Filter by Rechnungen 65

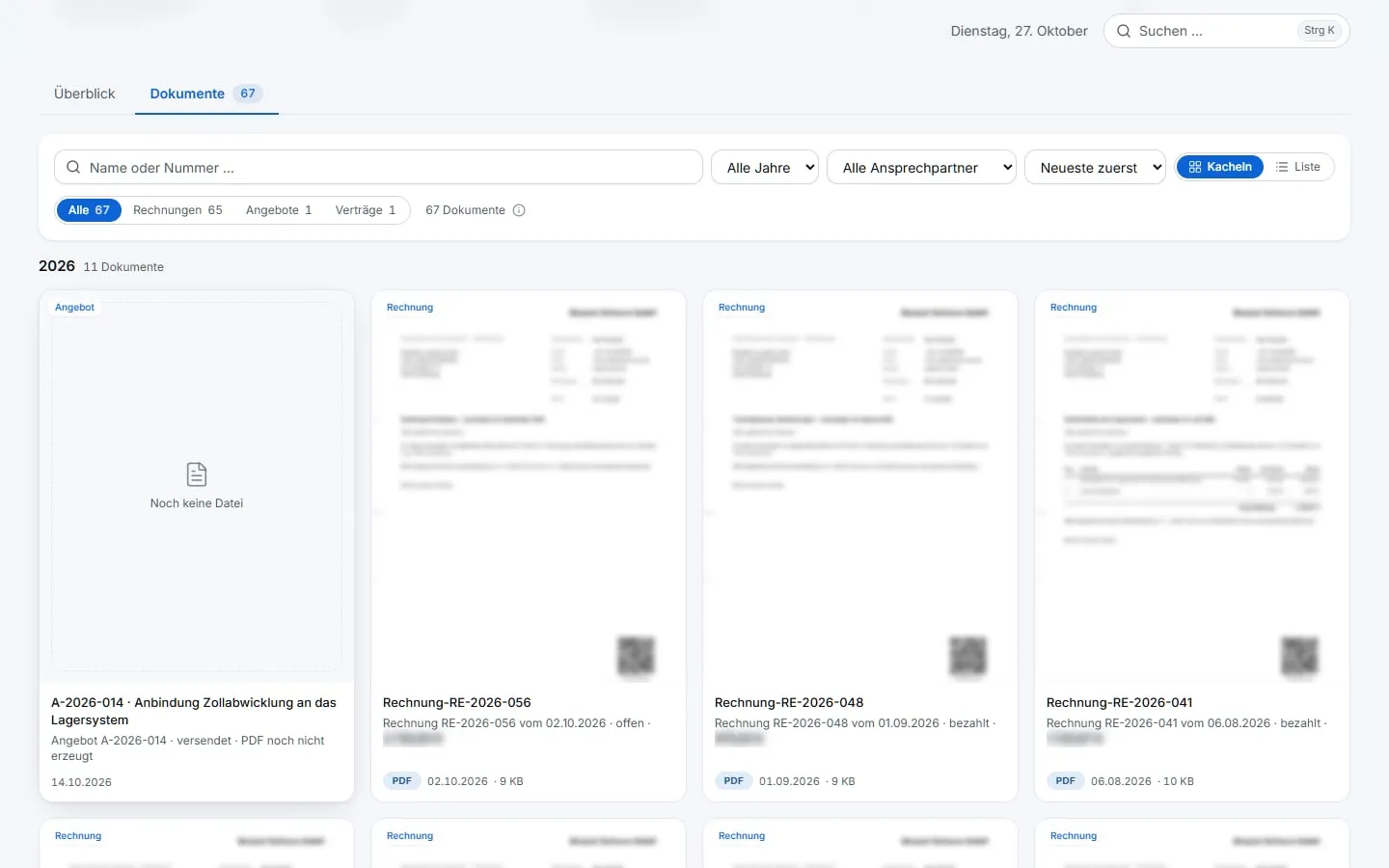(x=177, y=210)
